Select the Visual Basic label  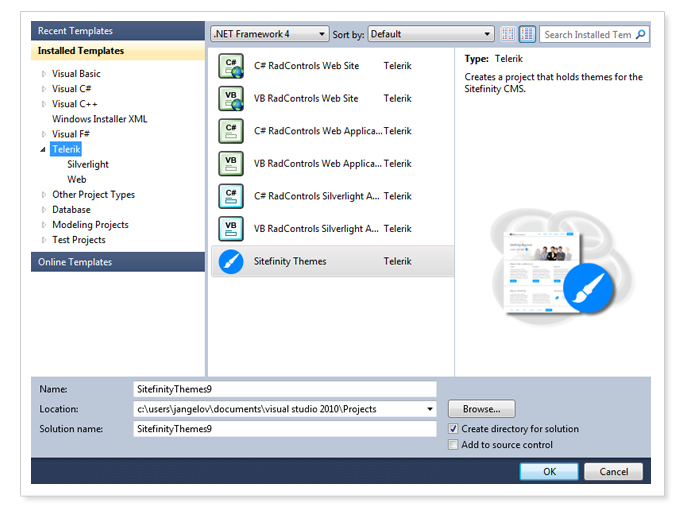tap(76, 74)
